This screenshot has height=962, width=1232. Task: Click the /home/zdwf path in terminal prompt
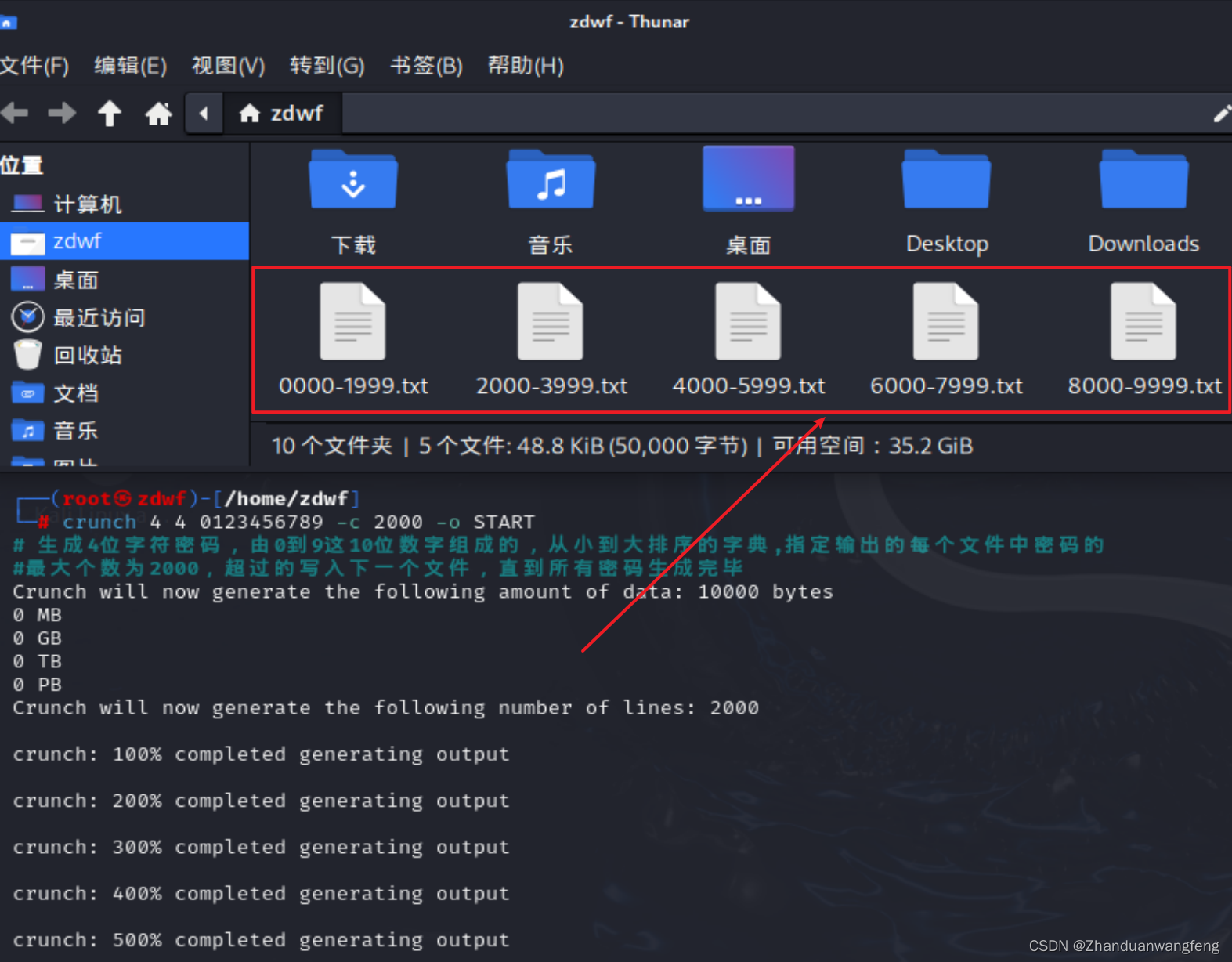[x=286, y=499]
